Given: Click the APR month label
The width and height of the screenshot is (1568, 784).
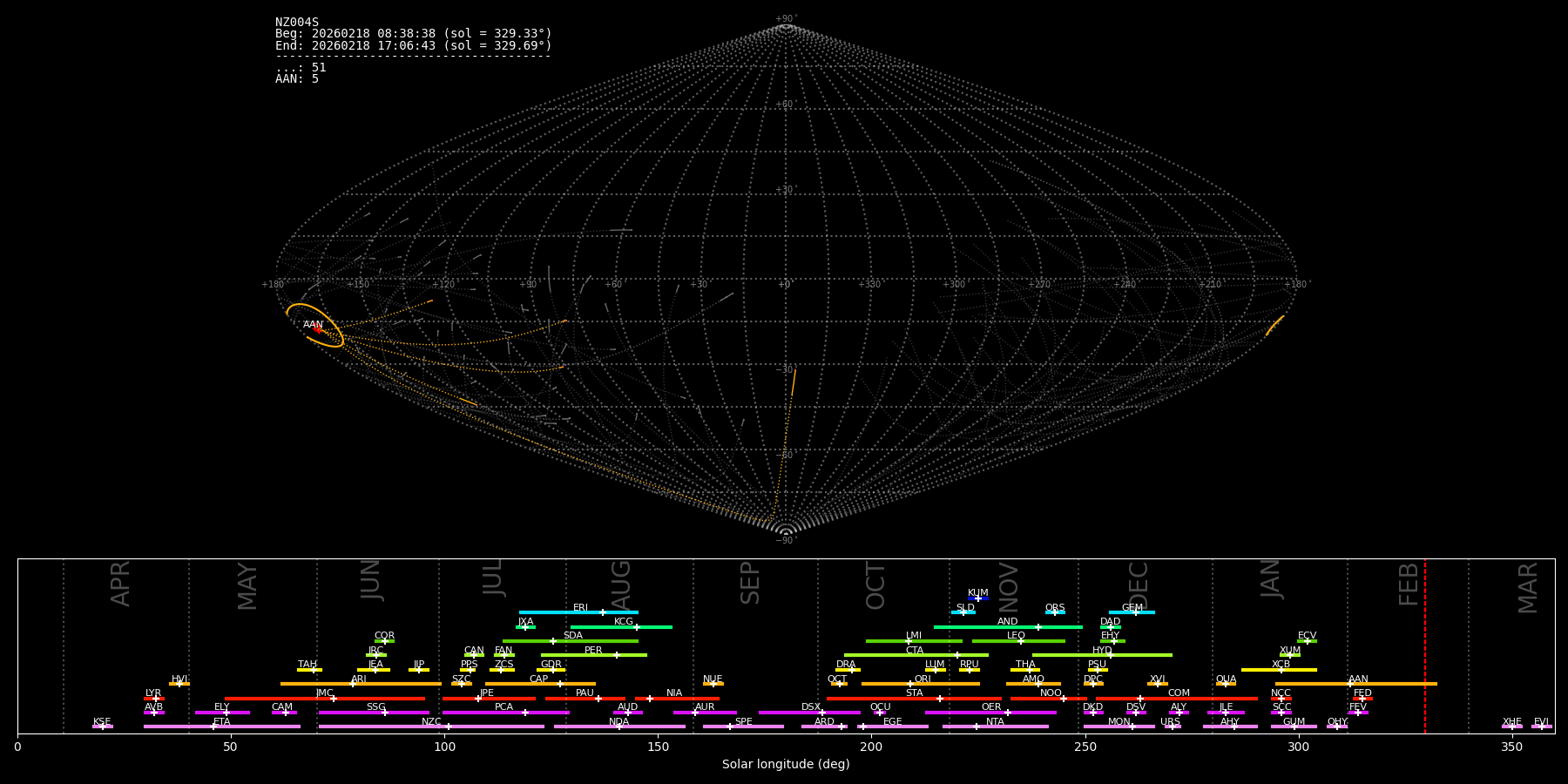Looking at the screenshot, I should [x=121, y=584].
